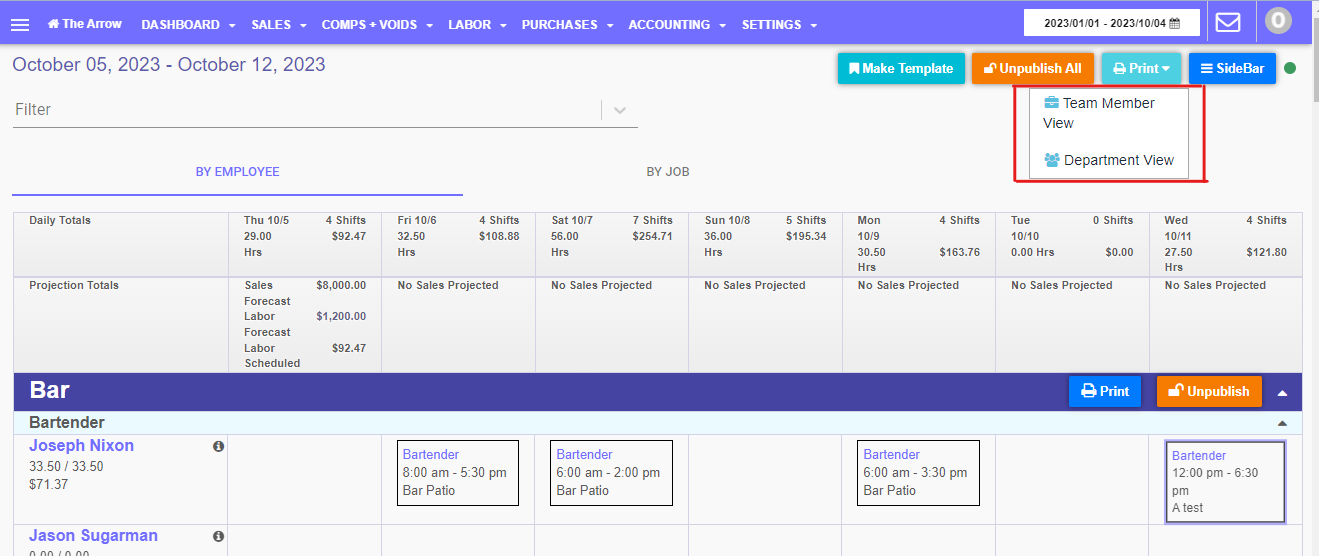
Task: Show info icon for Joseph Nixon
Action: point(218,447)
